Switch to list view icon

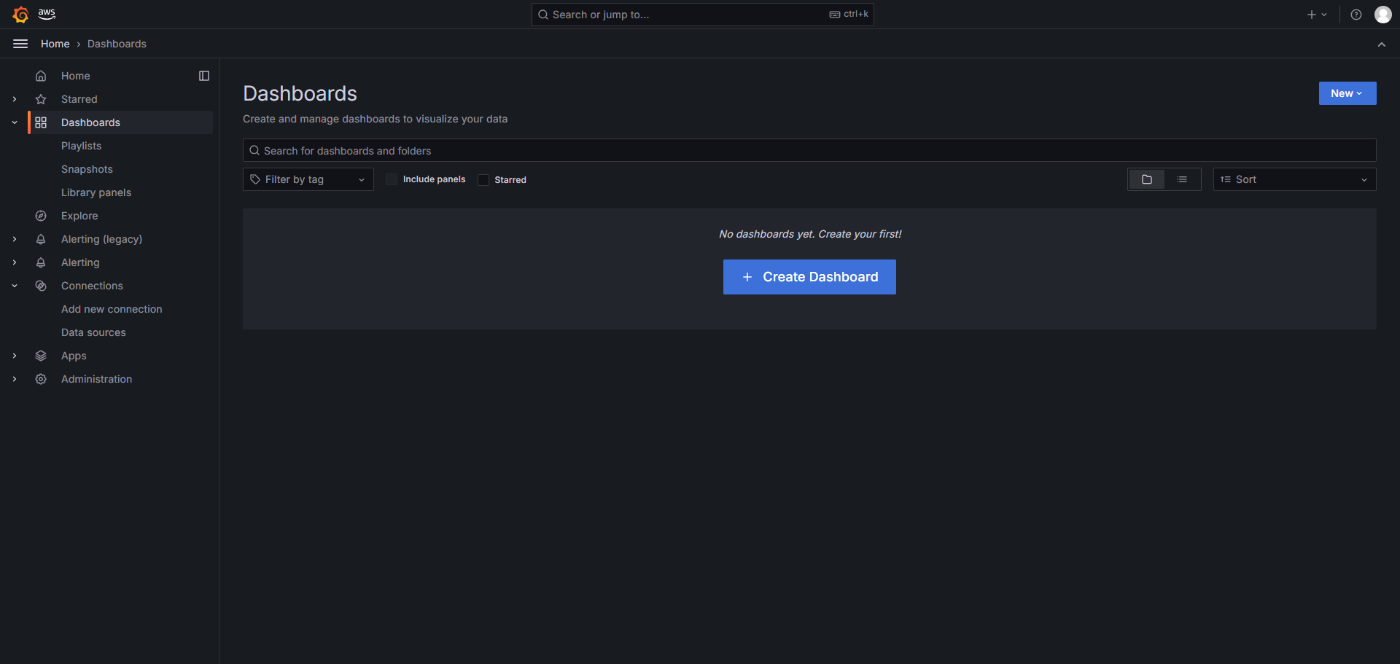pyautogui.click(x=1182, y=179)
